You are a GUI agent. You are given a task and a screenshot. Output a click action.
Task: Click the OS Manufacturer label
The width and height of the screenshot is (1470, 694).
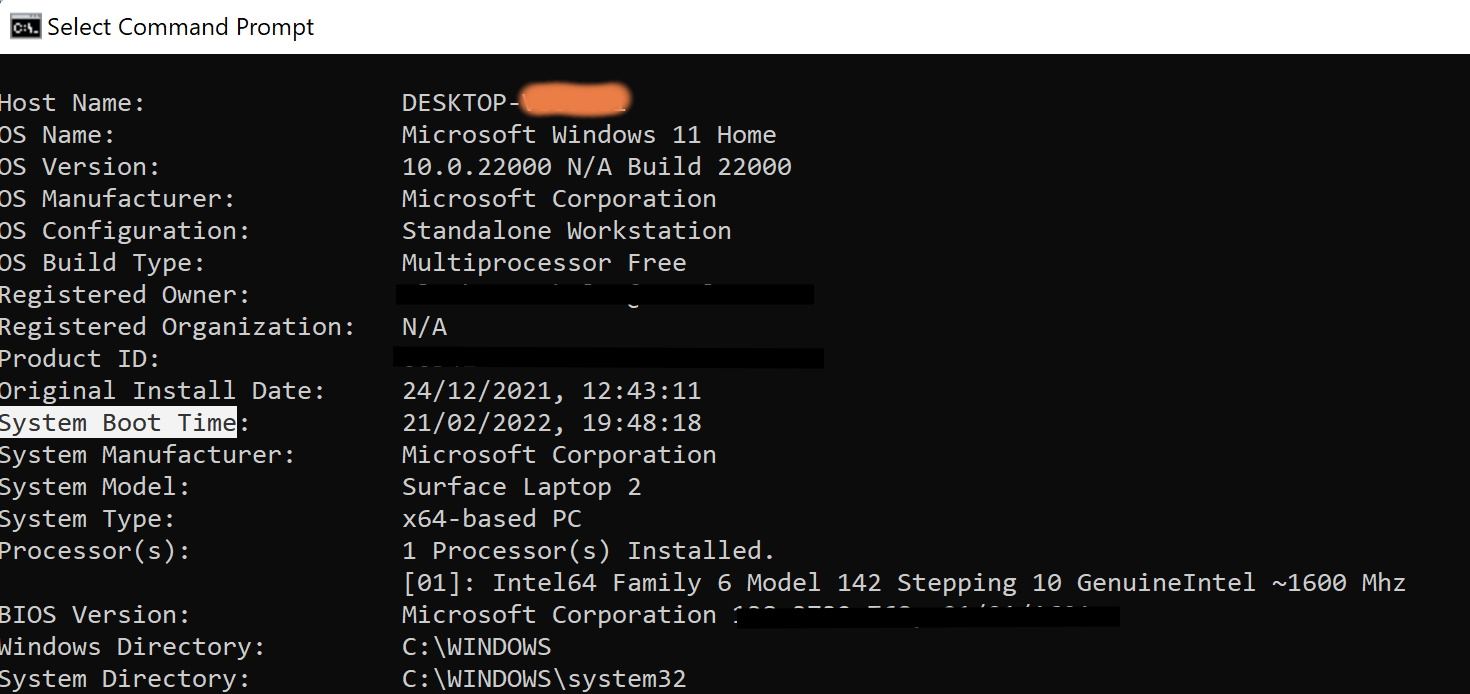click(x=117, y=199)
